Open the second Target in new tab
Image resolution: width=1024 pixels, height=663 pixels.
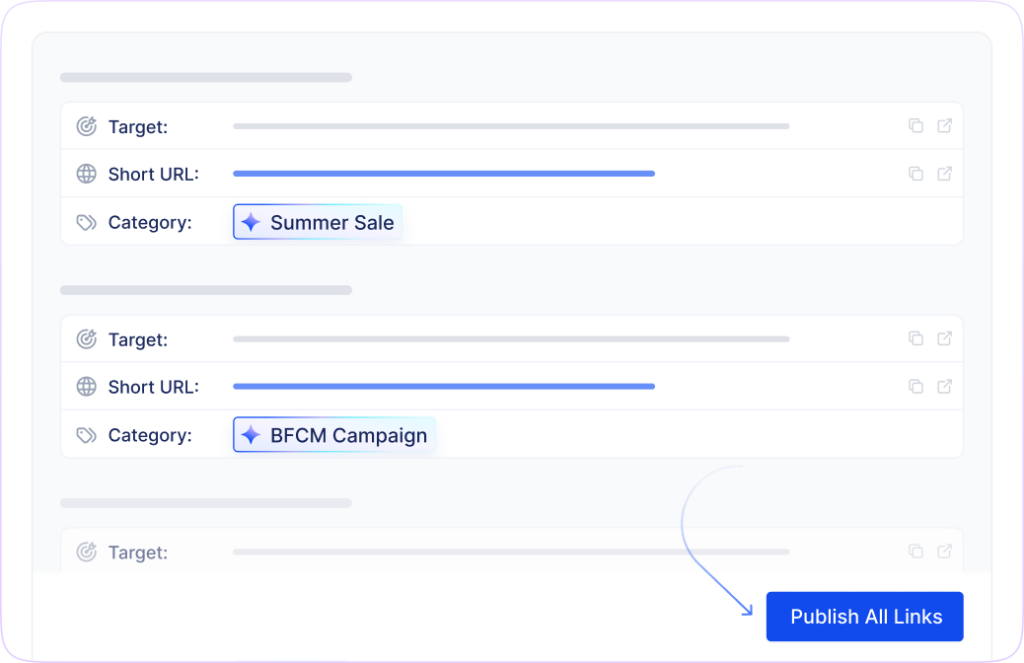(x=944, y=339)
